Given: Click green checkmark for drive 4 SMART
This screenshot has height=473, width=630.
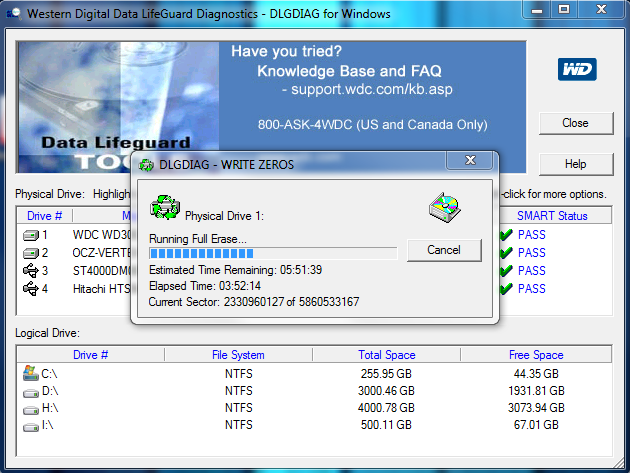Looking at the screenshot, I should pyautogui.click(x=506, y=289).
